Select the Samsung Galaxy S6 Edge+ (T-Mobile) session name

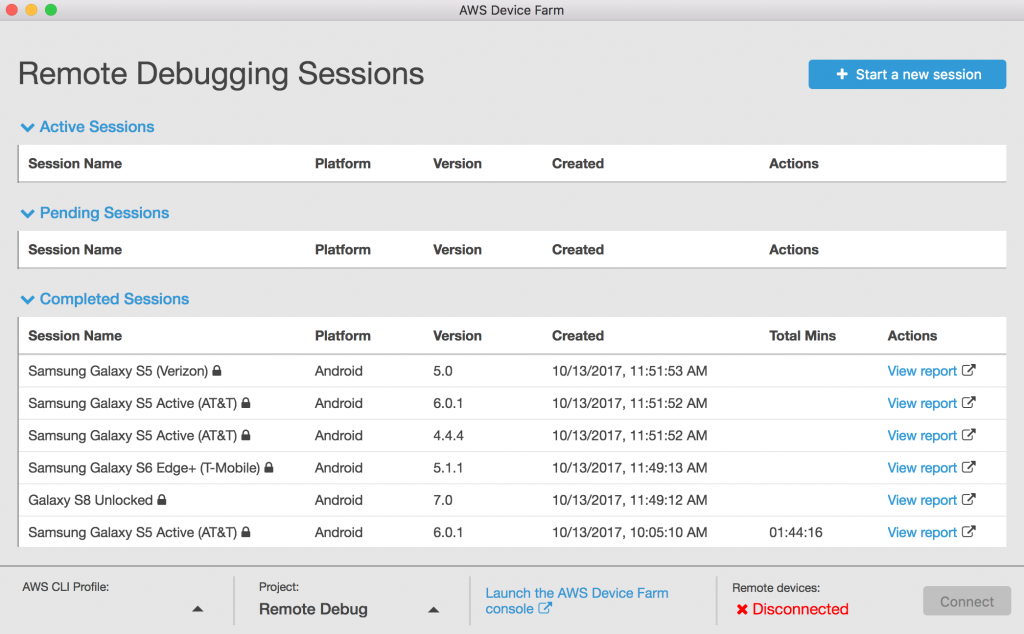coord(144,468)
